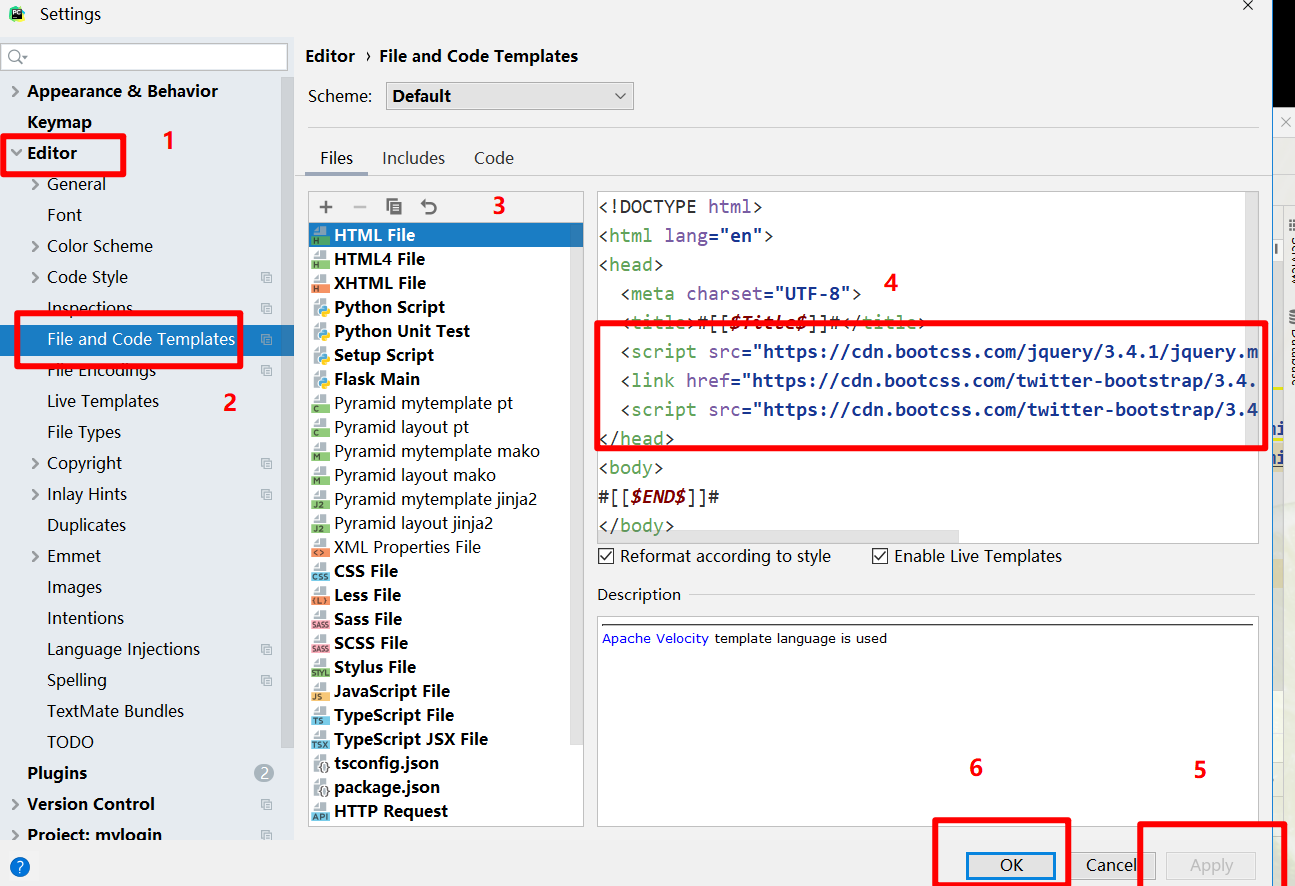Image resolution: width=1295 pixels, height=886 pixels.
Task: Select the Flask Main template icon
Action: tap(321, 379)
